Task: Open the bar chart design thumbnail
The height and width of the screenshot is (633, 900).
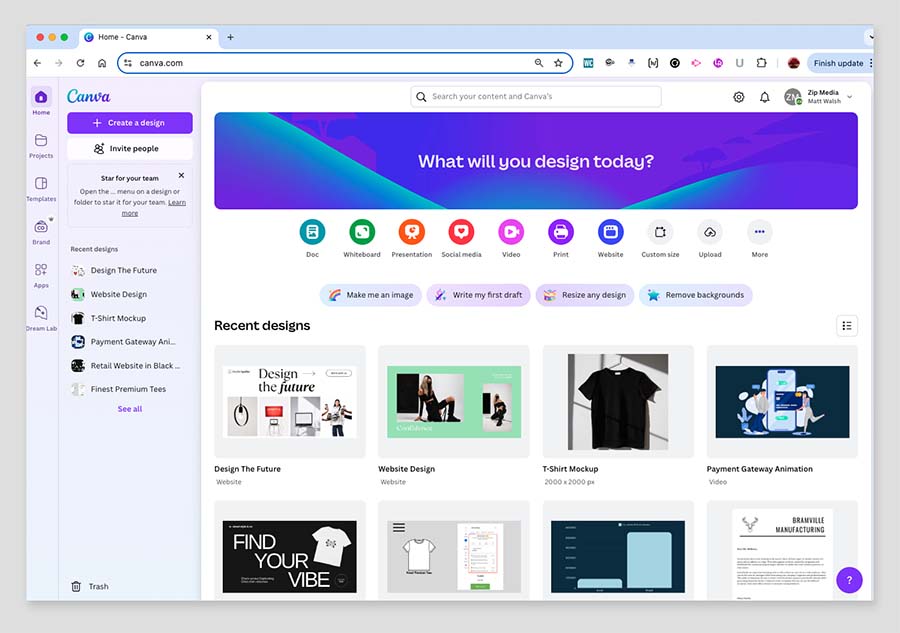Action: point(618,551)
